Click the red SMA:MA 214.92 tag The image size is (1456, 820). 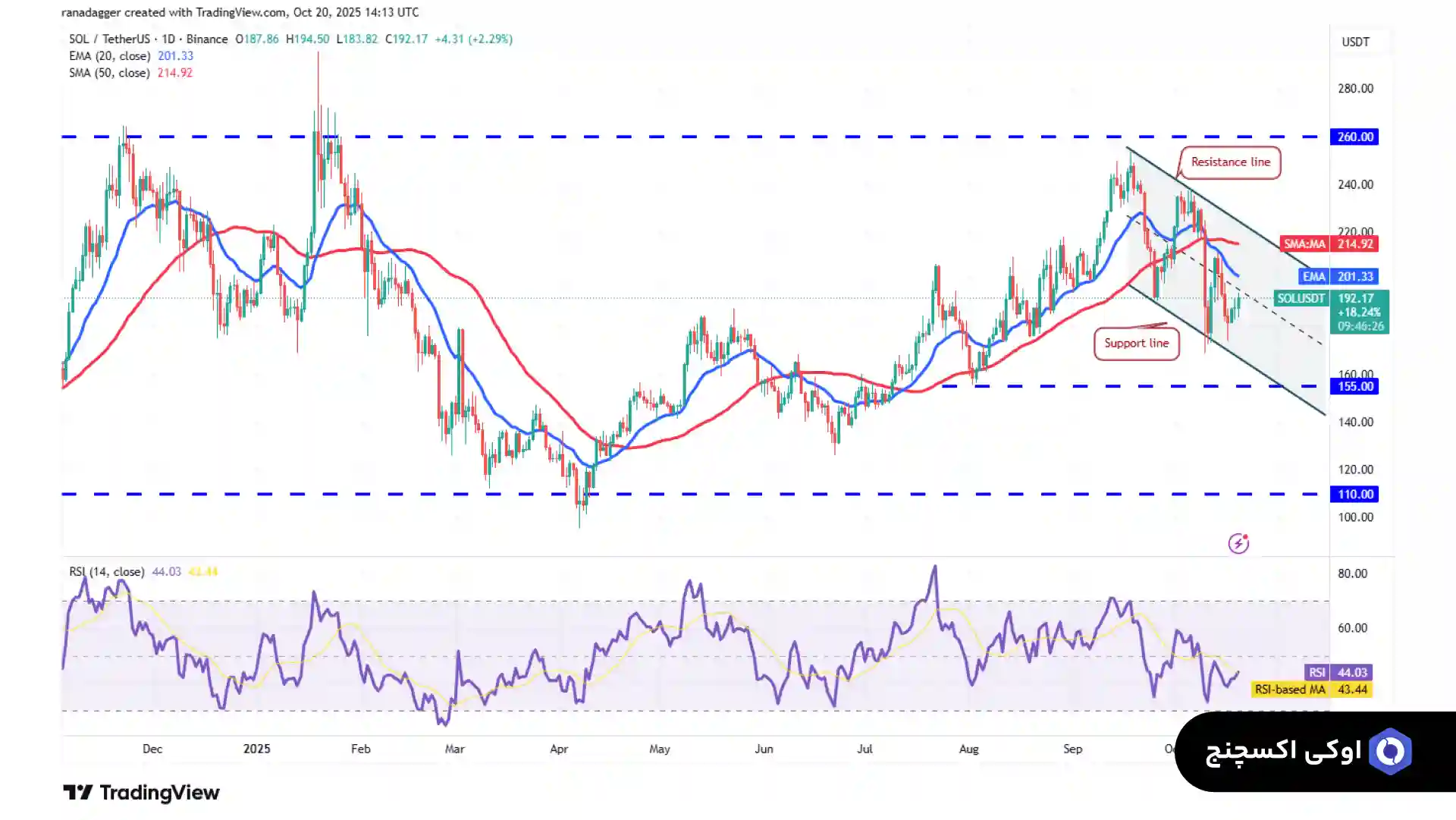[1329, 244]
